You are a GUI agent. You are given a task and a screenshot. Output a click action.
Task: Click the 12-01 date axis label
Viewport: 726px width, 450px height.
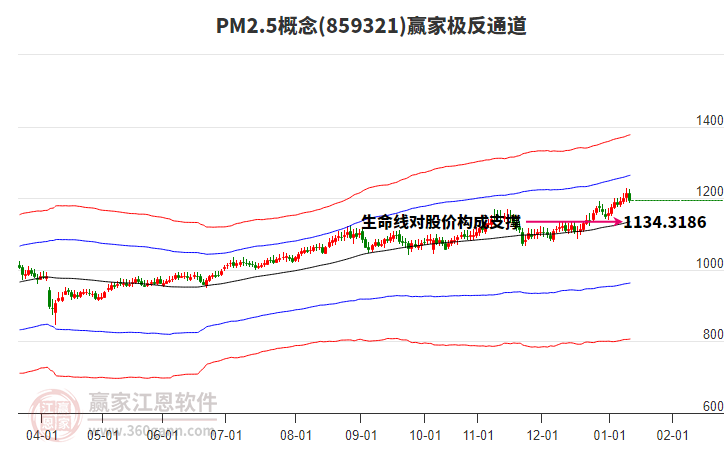pyautogui.click(x=542, y=435)
